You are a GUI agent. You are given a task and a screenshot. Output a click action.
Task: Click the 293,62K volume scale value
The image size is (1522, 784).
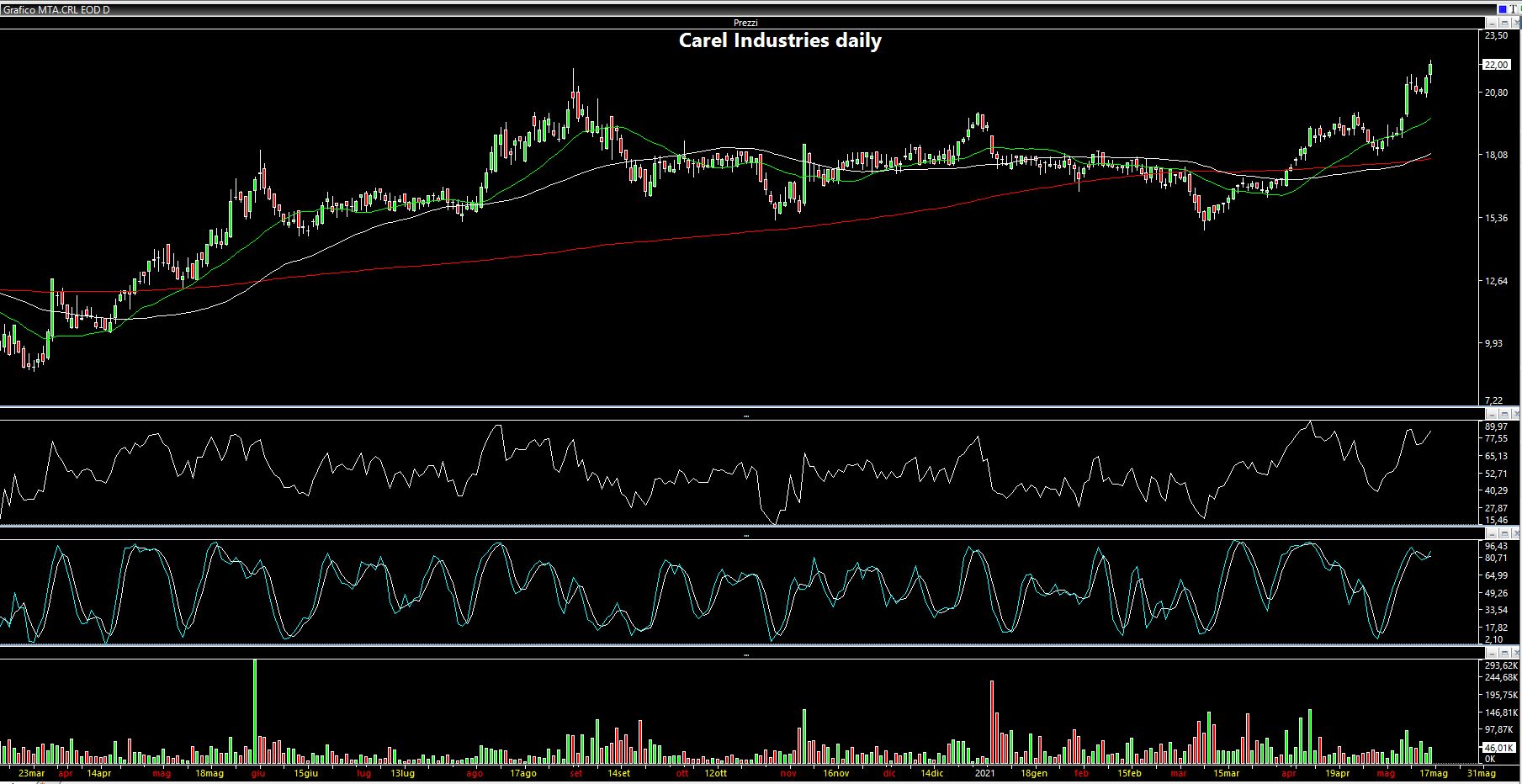(x=1501, y=665)
